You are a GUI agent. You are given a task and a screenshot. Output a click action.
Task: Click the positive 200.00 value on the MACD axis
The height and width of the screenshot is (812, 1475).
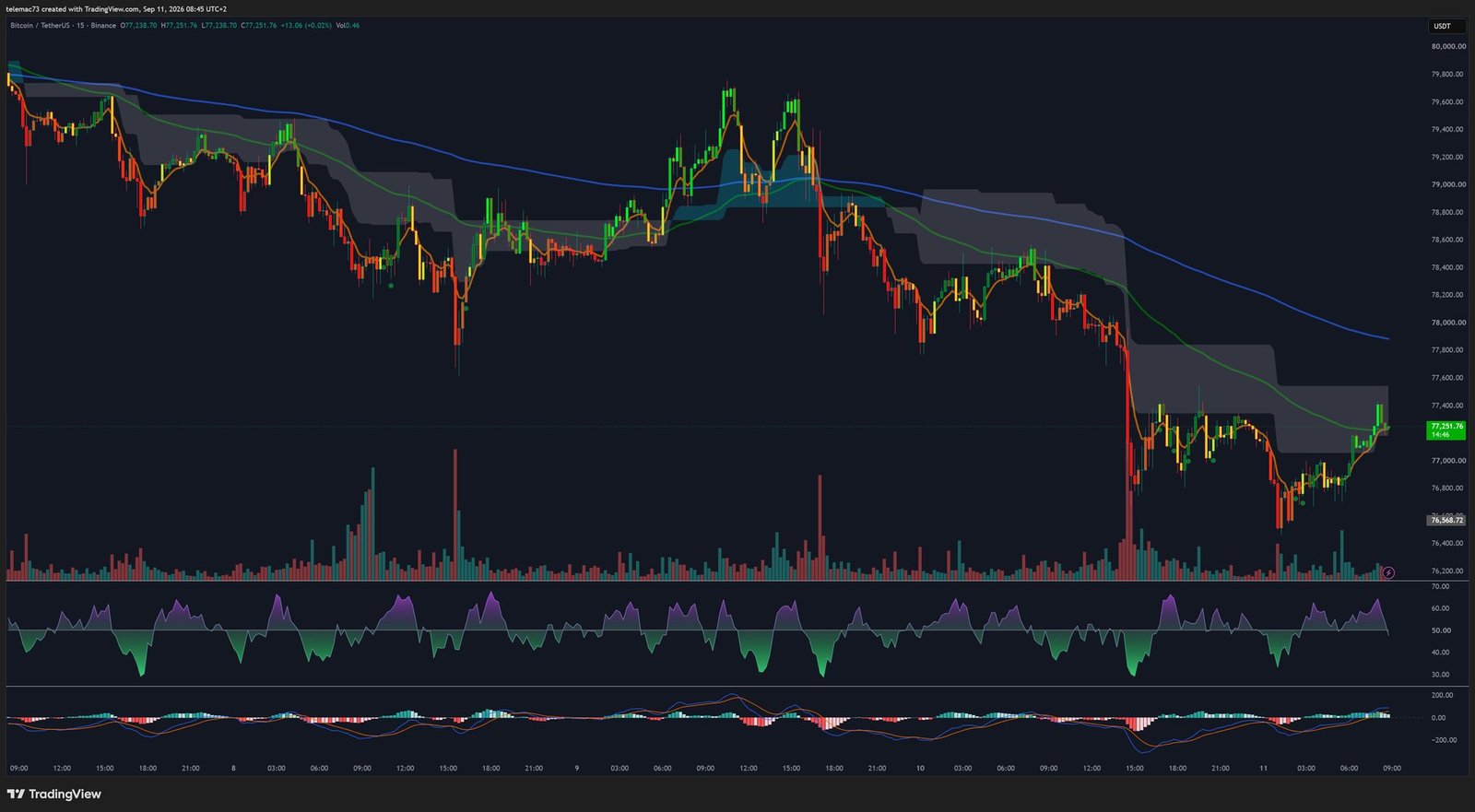click(x=1444, y=695)
